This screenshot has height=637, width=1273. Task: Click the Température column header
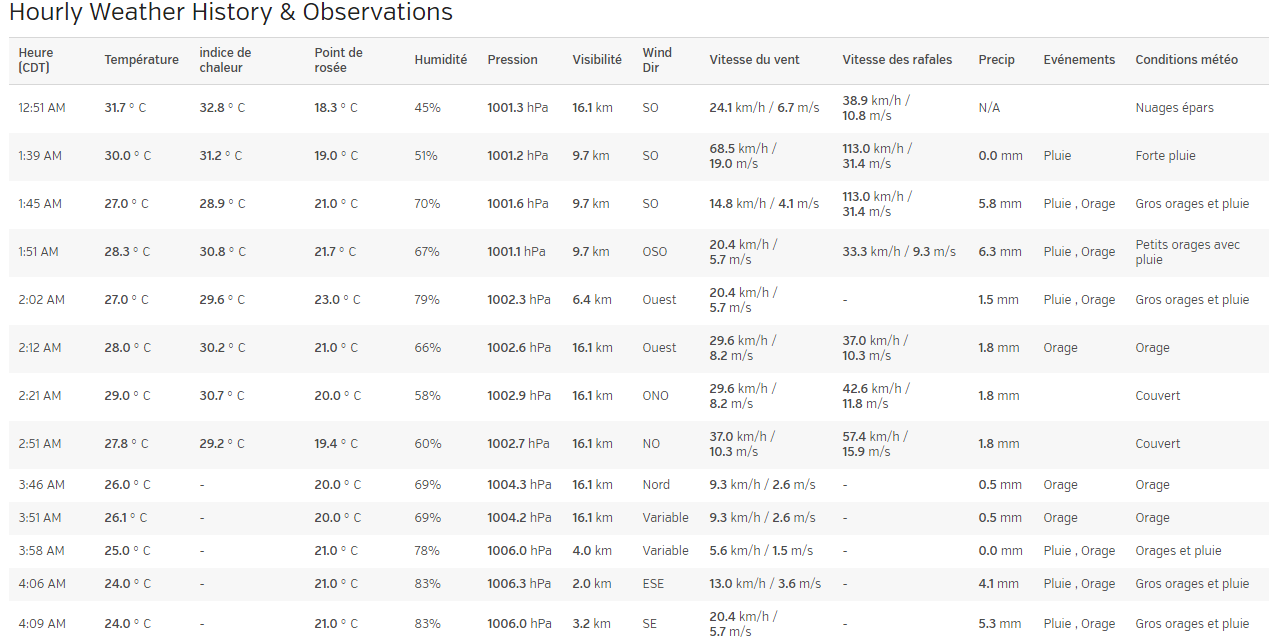tap(141, 60)
